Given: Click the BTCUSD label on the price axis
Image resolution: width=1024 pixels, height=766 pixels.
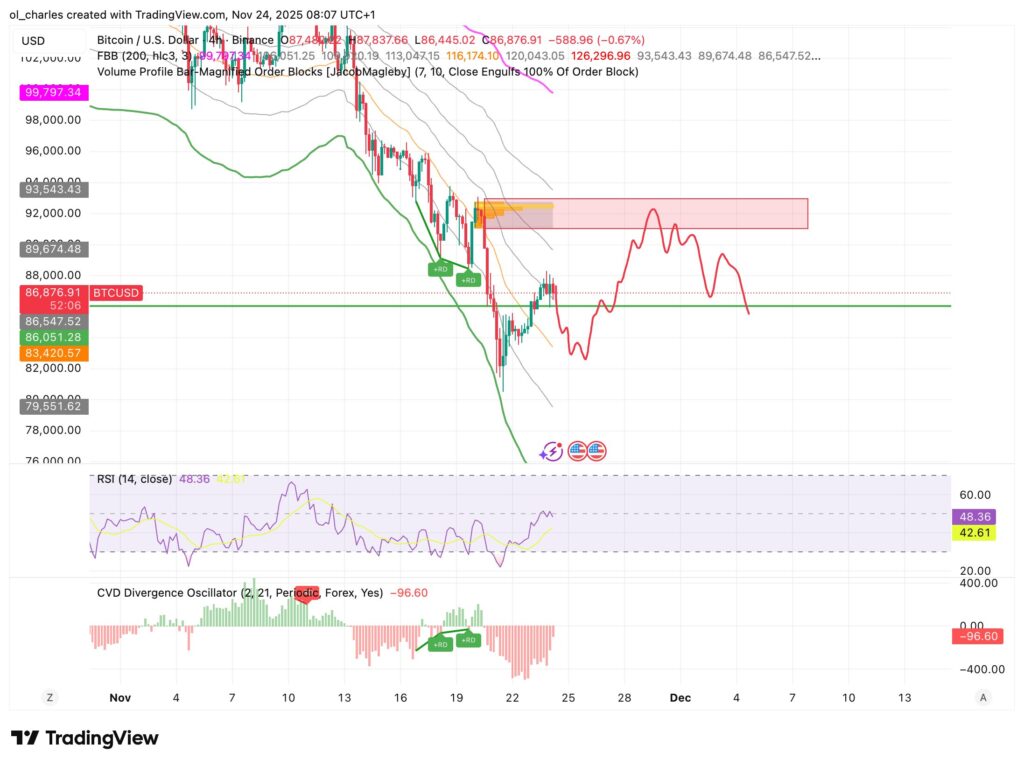Looking at the screenshot, I should click(x=115, y=293).
